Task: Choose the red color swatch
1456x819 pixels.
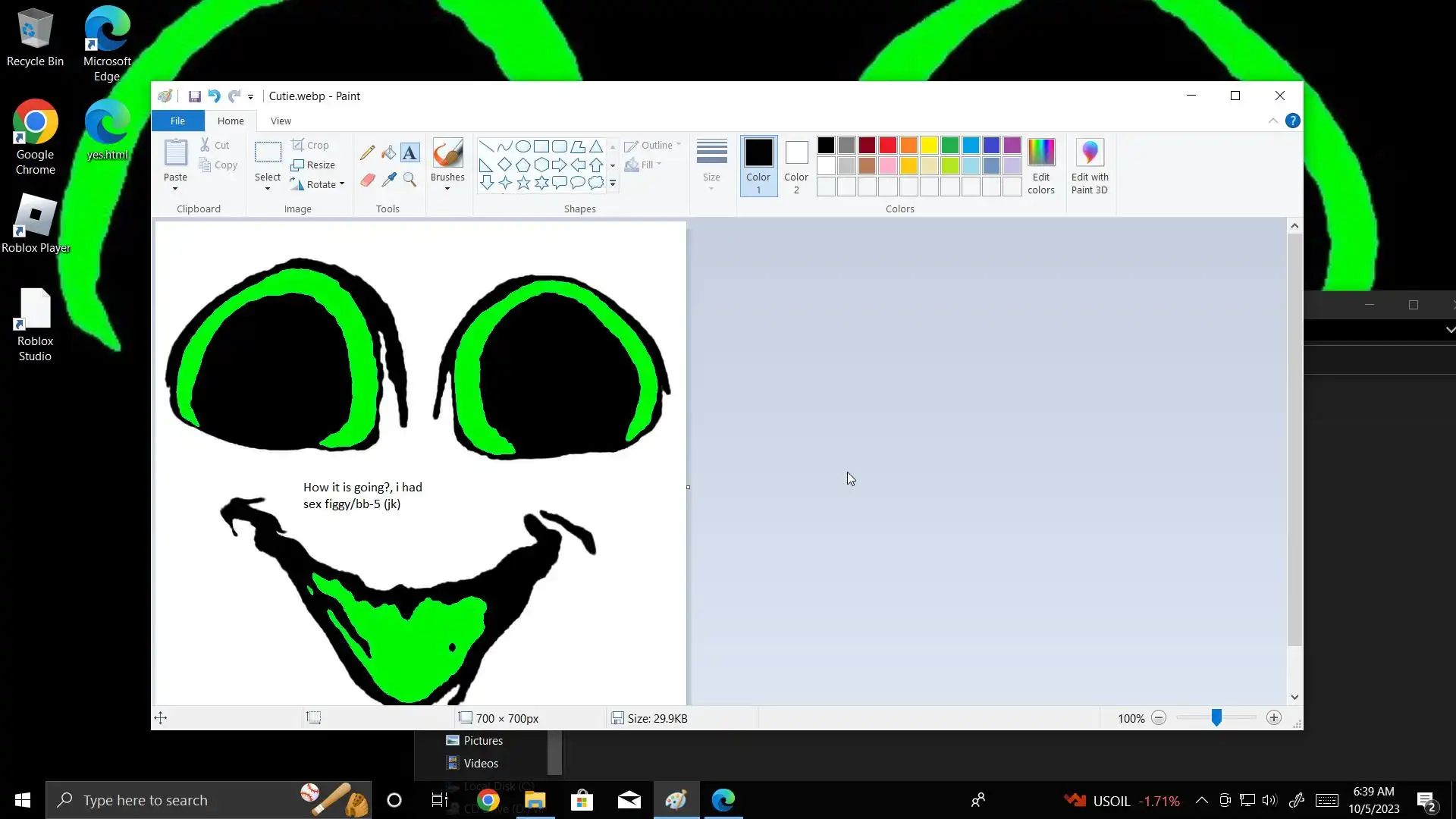Action: (x=888, y=145)
